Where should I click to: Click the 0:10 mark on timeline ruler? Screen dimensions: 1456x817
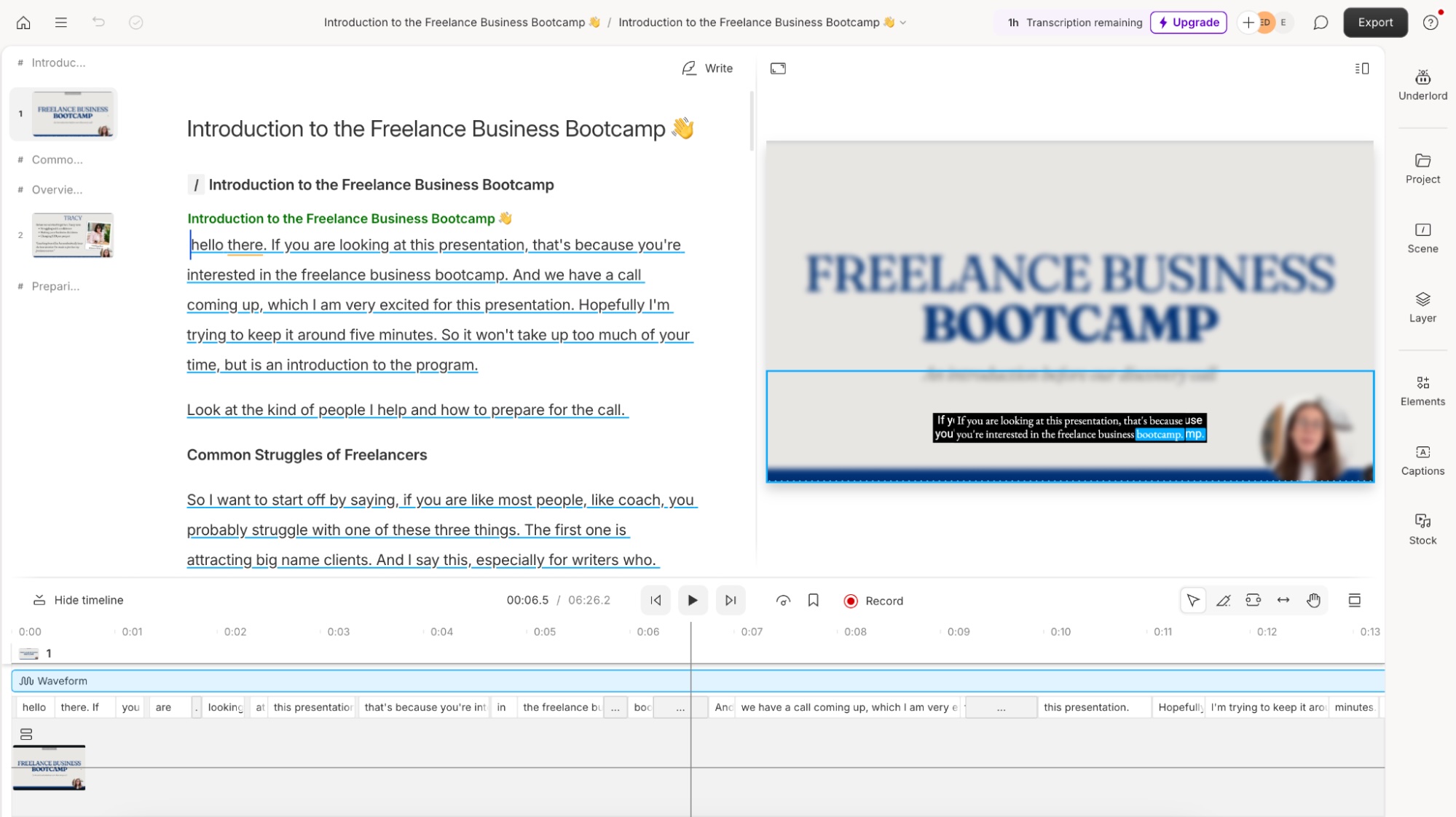pos(1060,631)
